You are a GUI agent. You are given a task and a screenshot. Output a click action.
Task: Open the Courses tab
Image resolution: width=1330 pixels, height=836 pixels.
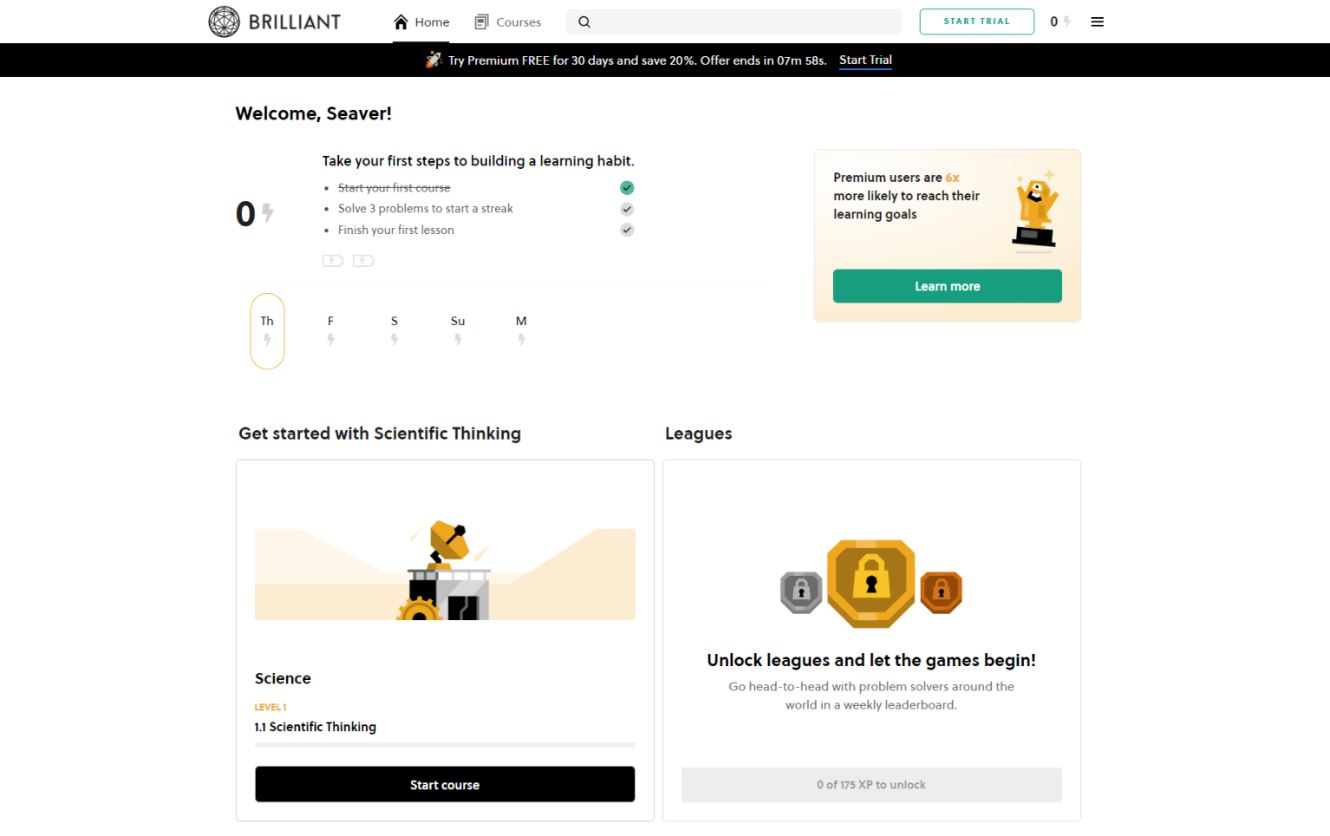[x=507, y=22]
